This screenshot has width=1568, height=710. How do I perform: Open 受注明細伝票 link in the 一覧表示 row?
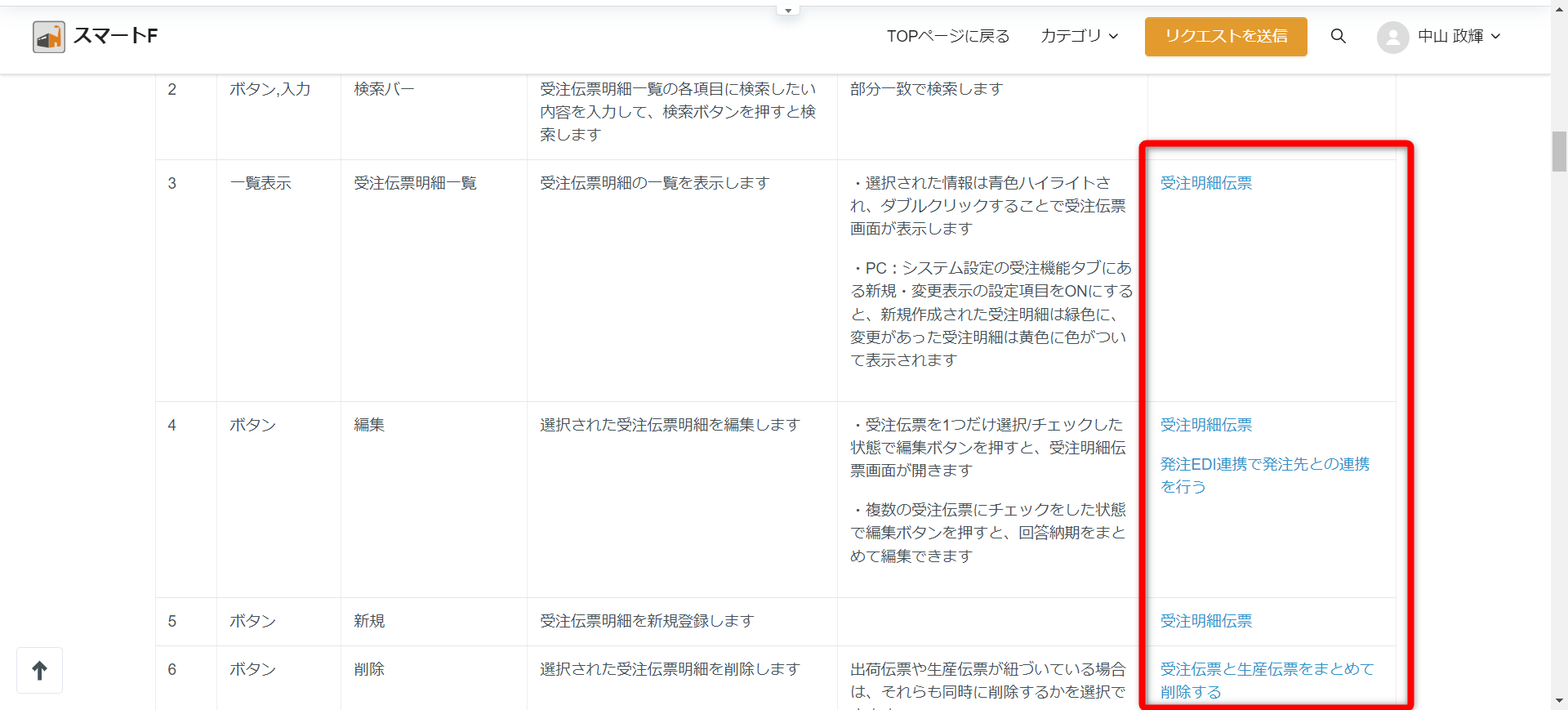(1205, 183)
